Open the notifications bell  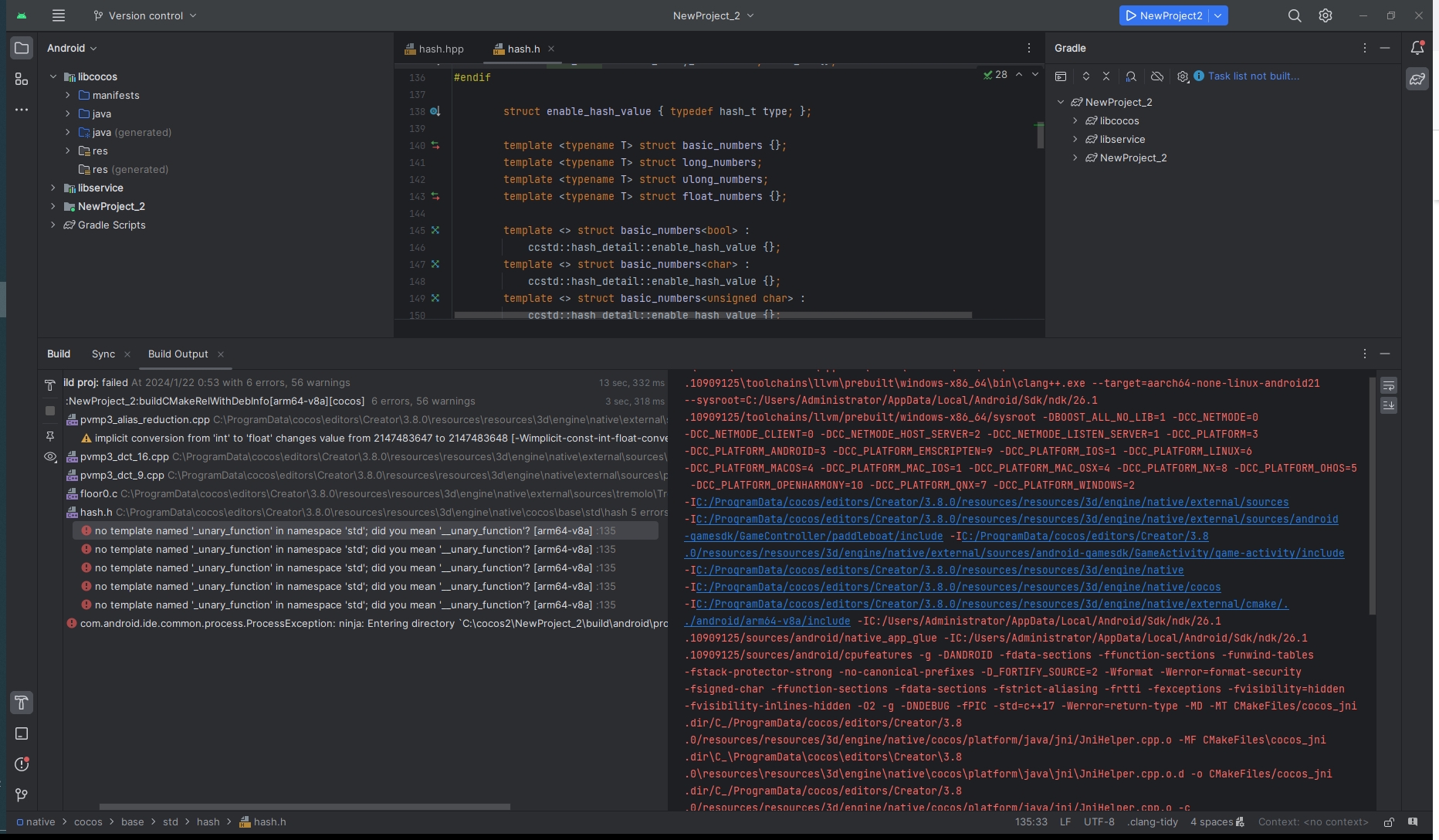1417,48
